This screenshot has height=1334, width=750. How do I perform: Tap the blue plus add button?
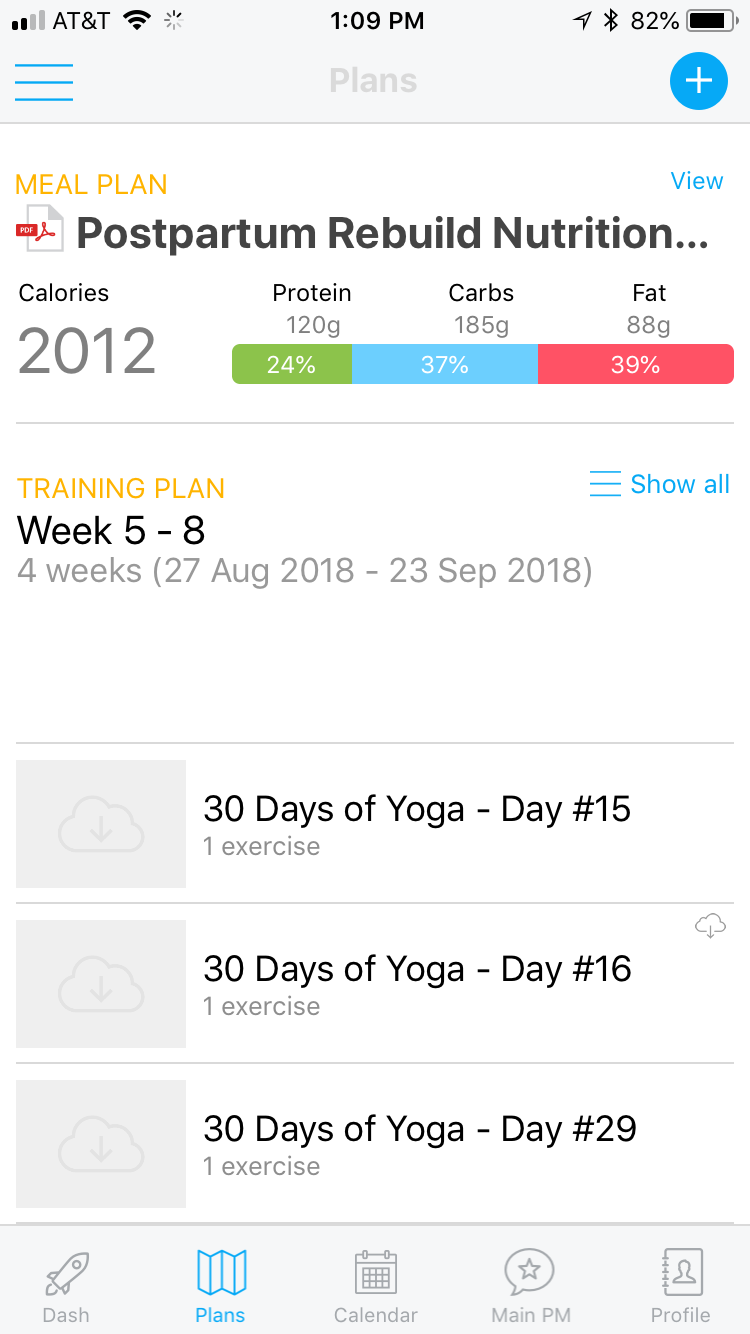click(x=698, y=81)
